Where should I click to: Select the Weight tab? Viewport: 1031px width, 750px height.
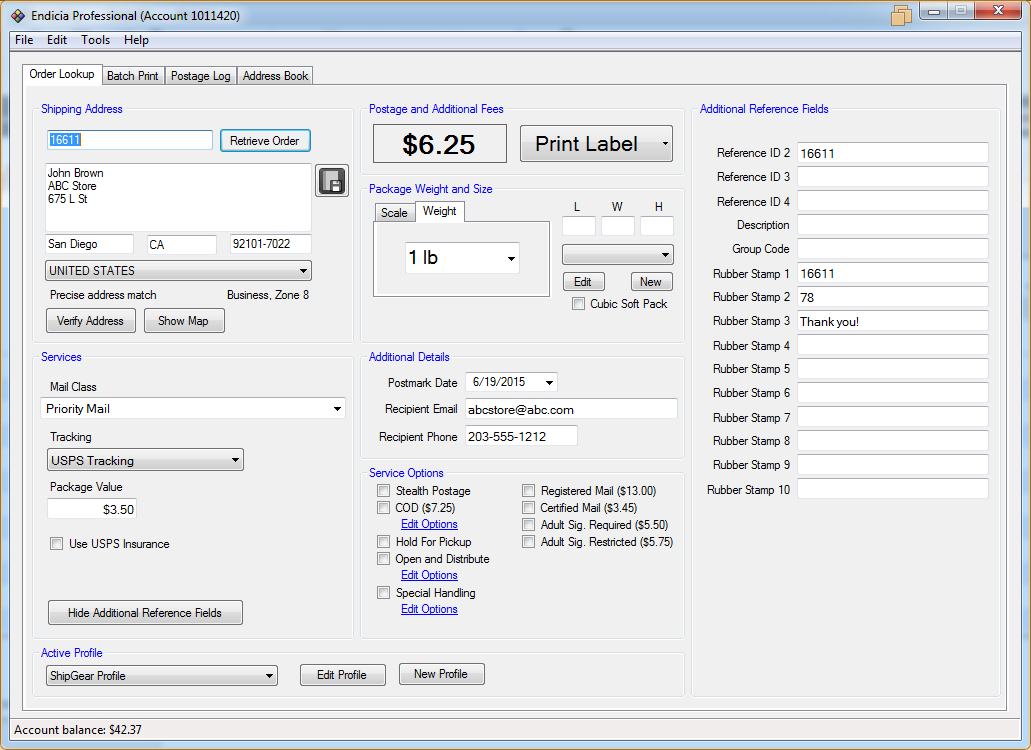pyautogui.click(x=439, y=211)
